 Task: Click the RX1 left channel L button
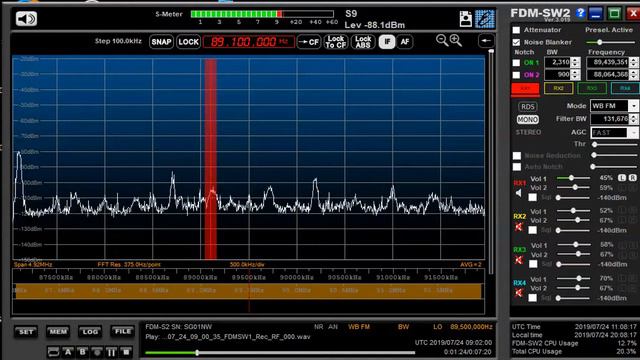tap(622, 178)
